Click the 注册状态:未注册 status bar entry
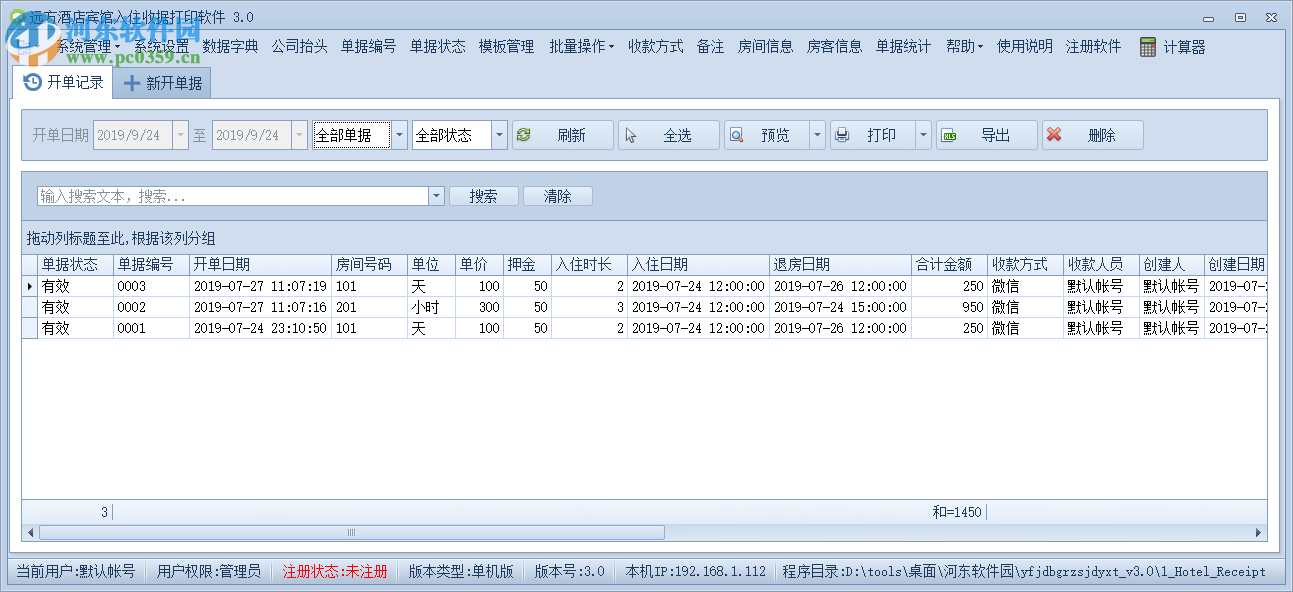 pos(334,571)
